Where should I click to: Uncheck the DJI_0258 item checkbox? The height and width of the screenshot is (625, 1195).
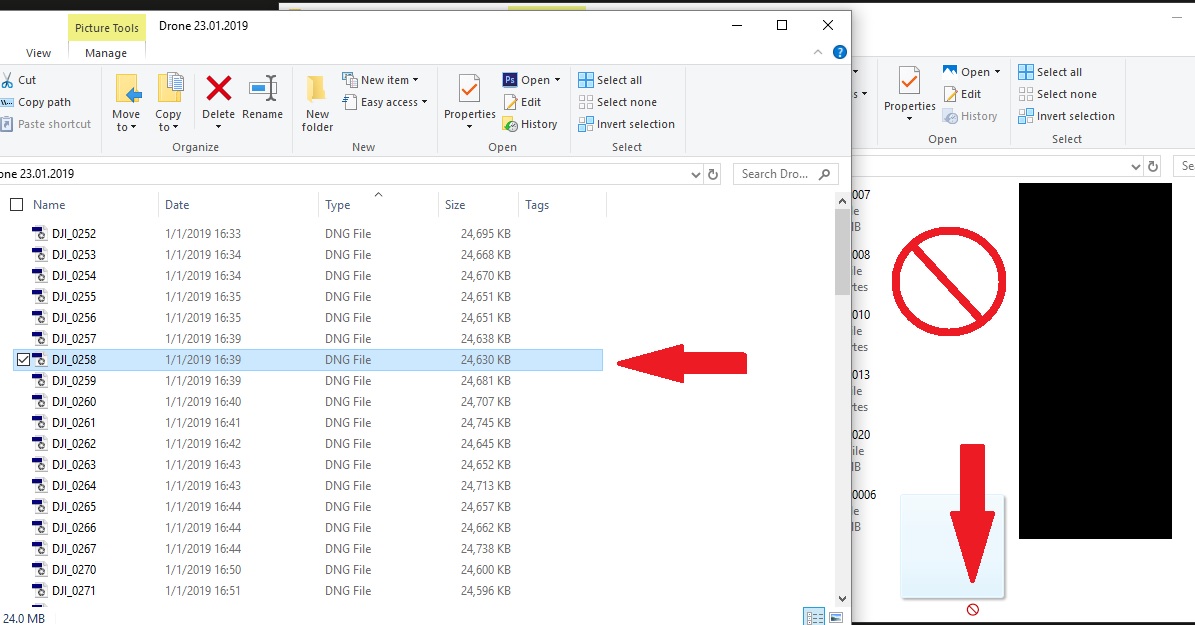(x=24, y=359)
